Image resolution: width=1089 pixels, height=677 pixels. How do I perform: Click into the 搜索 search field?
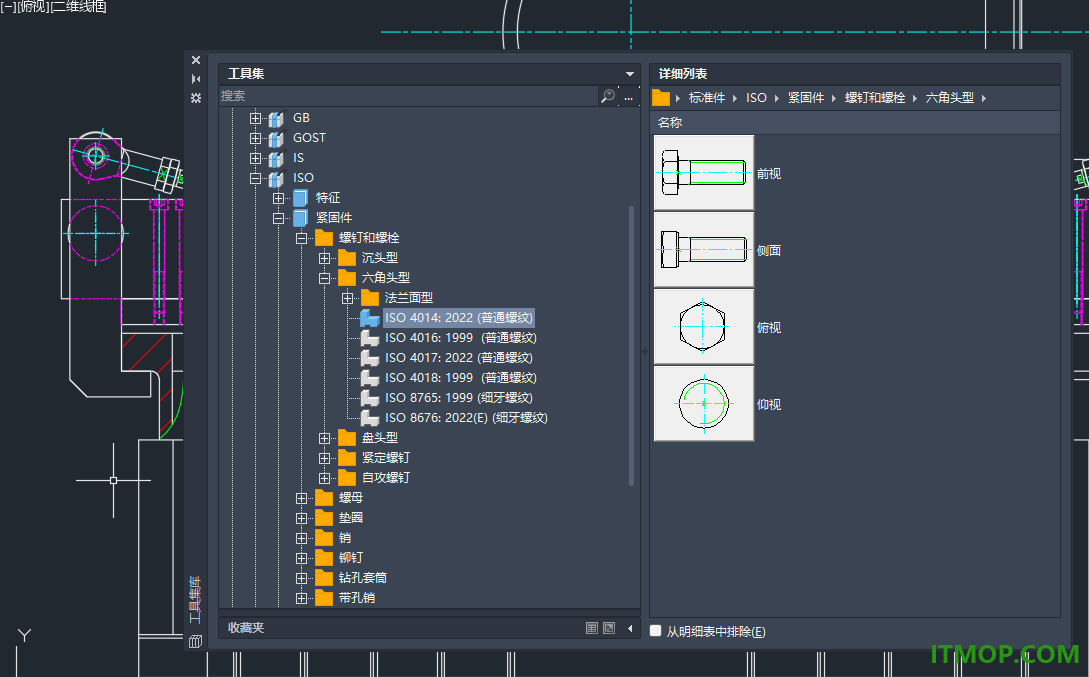click(408, 96)
